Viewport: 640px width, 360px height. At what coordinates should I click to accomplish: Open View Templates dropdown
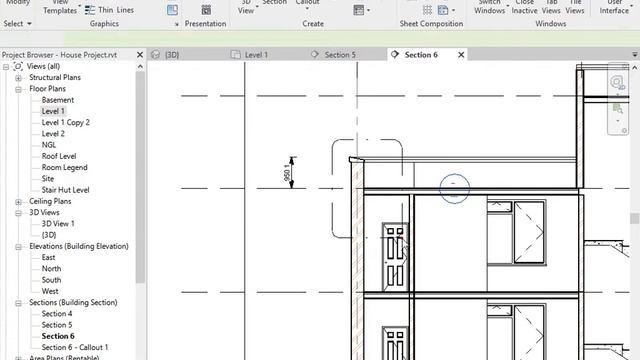(x=61, y=7)
